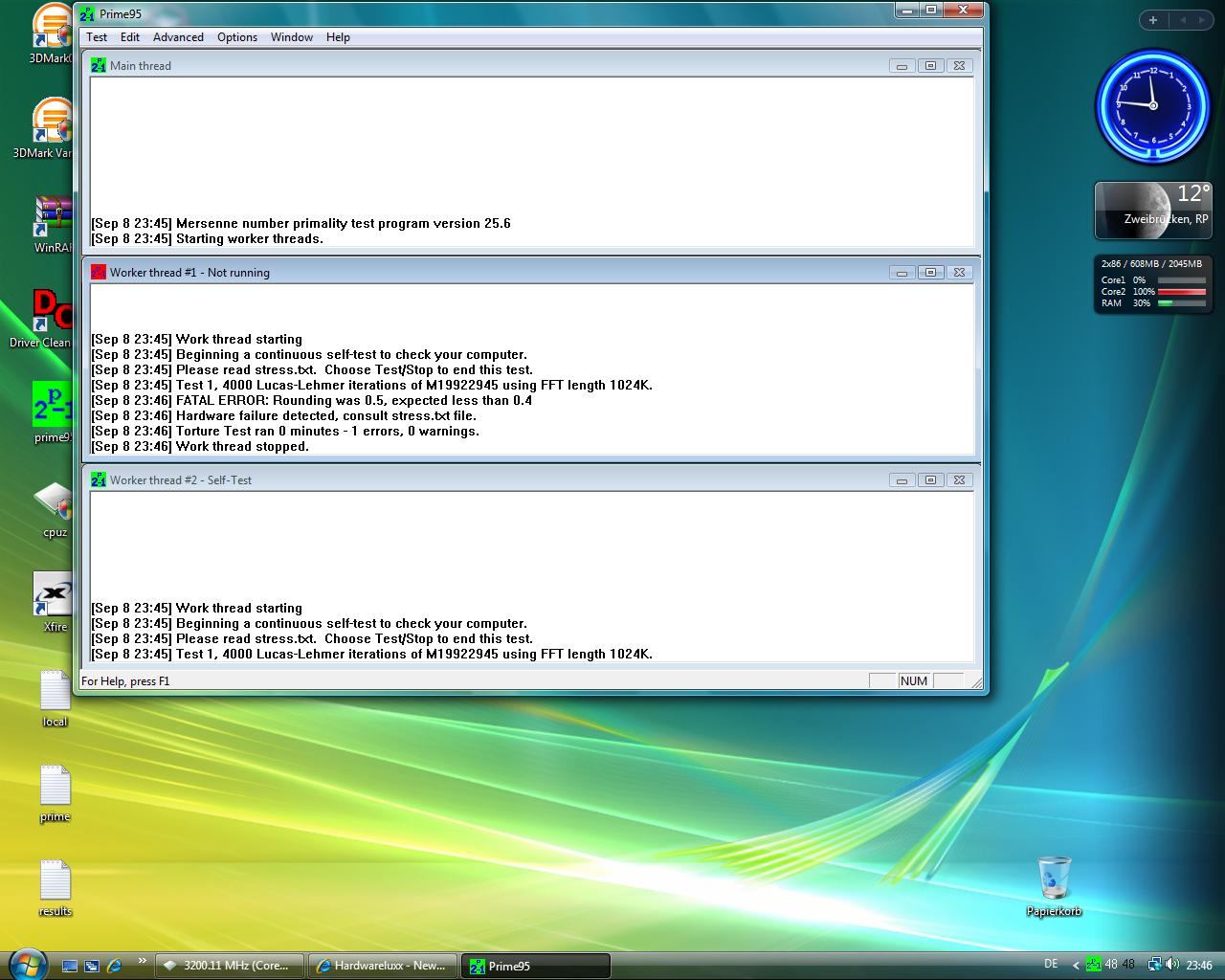Click 'For Help, press F1' status text

125,680
